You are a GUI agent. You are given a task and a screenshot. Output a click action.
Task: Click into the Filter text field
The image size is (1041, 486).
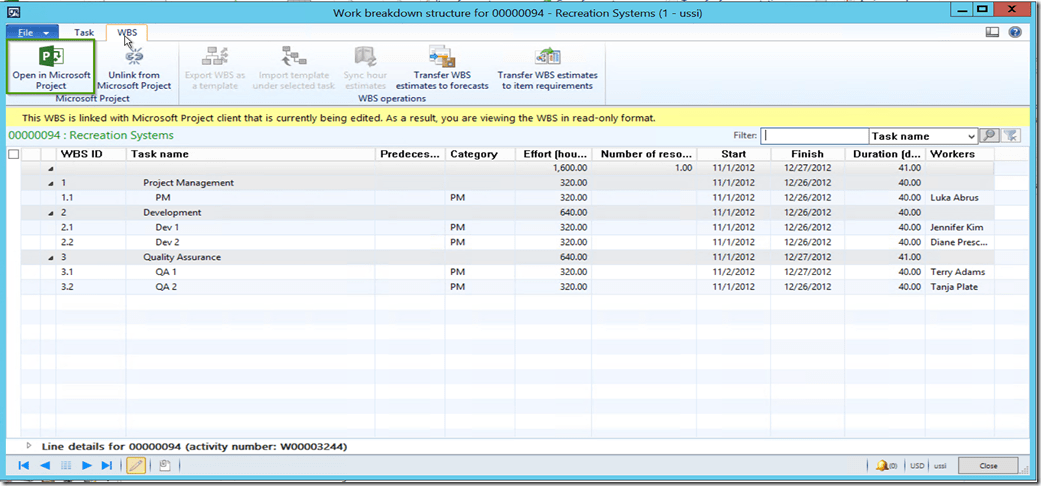(813, 136)
